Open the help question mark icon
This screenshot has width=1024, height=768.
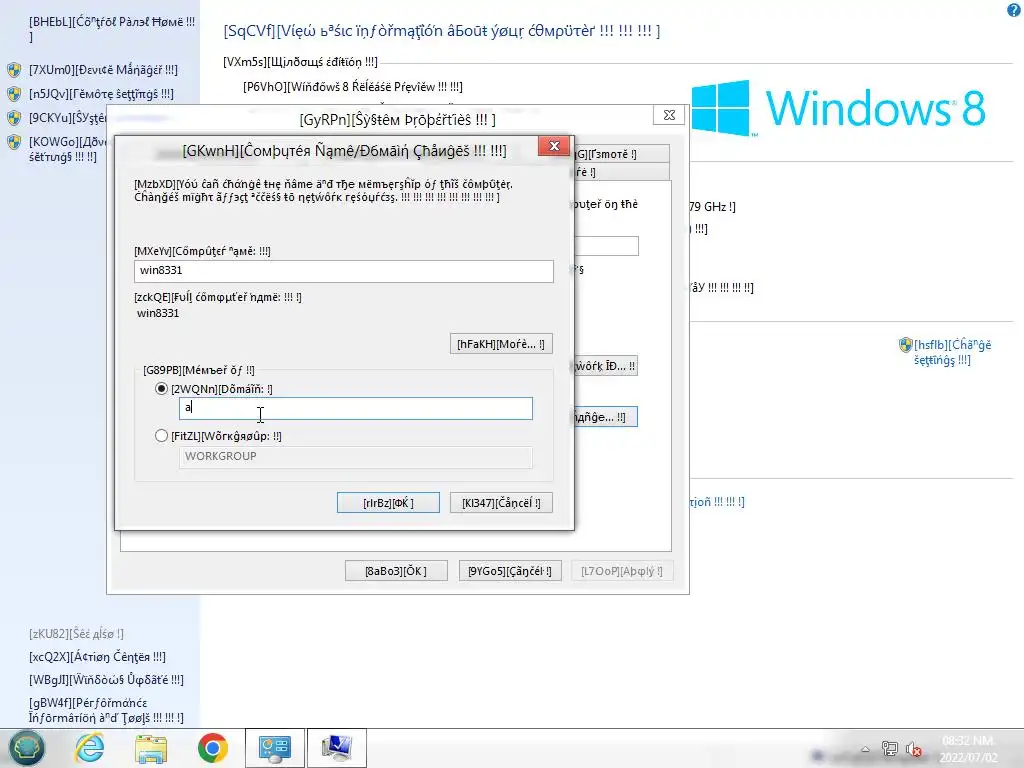[x=1014, y=10]
